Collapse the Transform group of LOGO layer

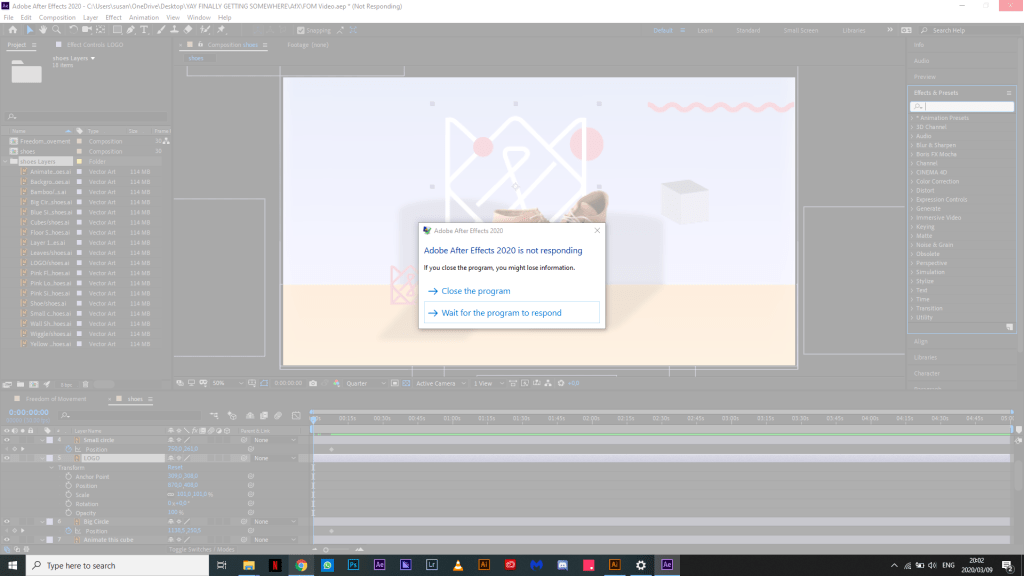coord(50,467)
